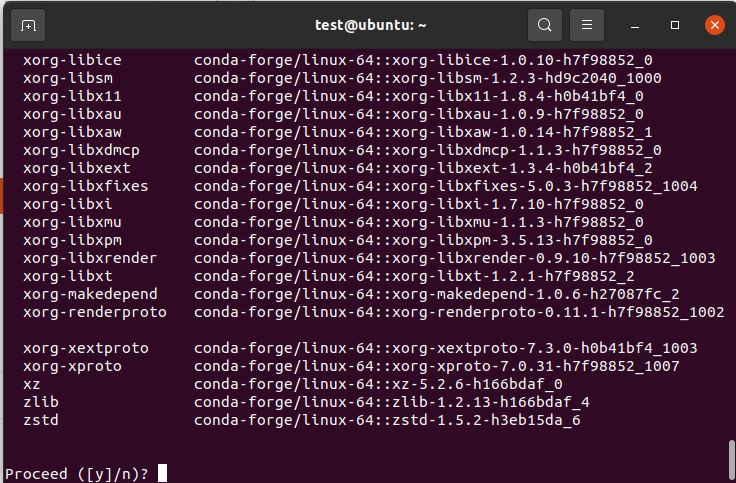Click the xorg-libice package name
This screenshot has height=483, width=736.
(x=72, y=60)
